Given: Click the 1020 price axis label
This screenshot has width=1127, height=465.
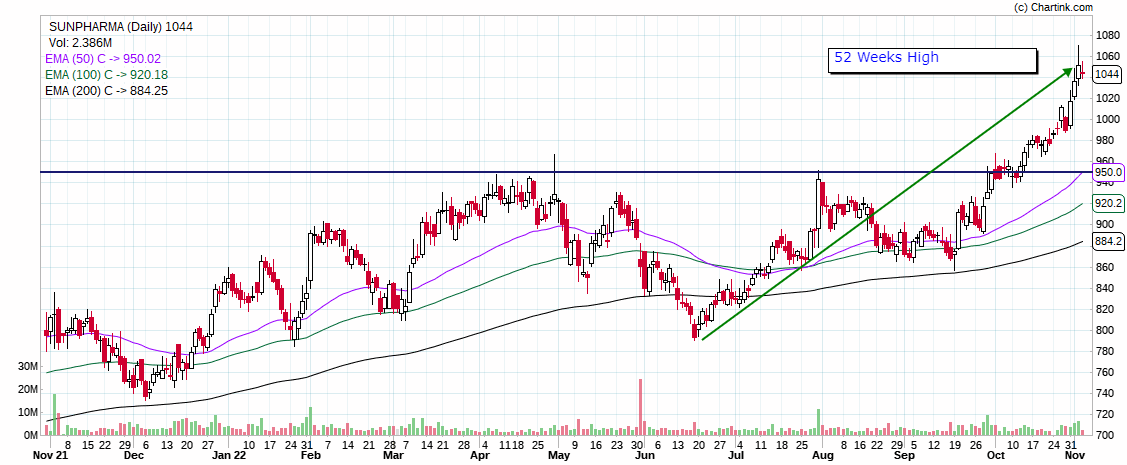Looking at the screenshot, I should coord(1107,98).
